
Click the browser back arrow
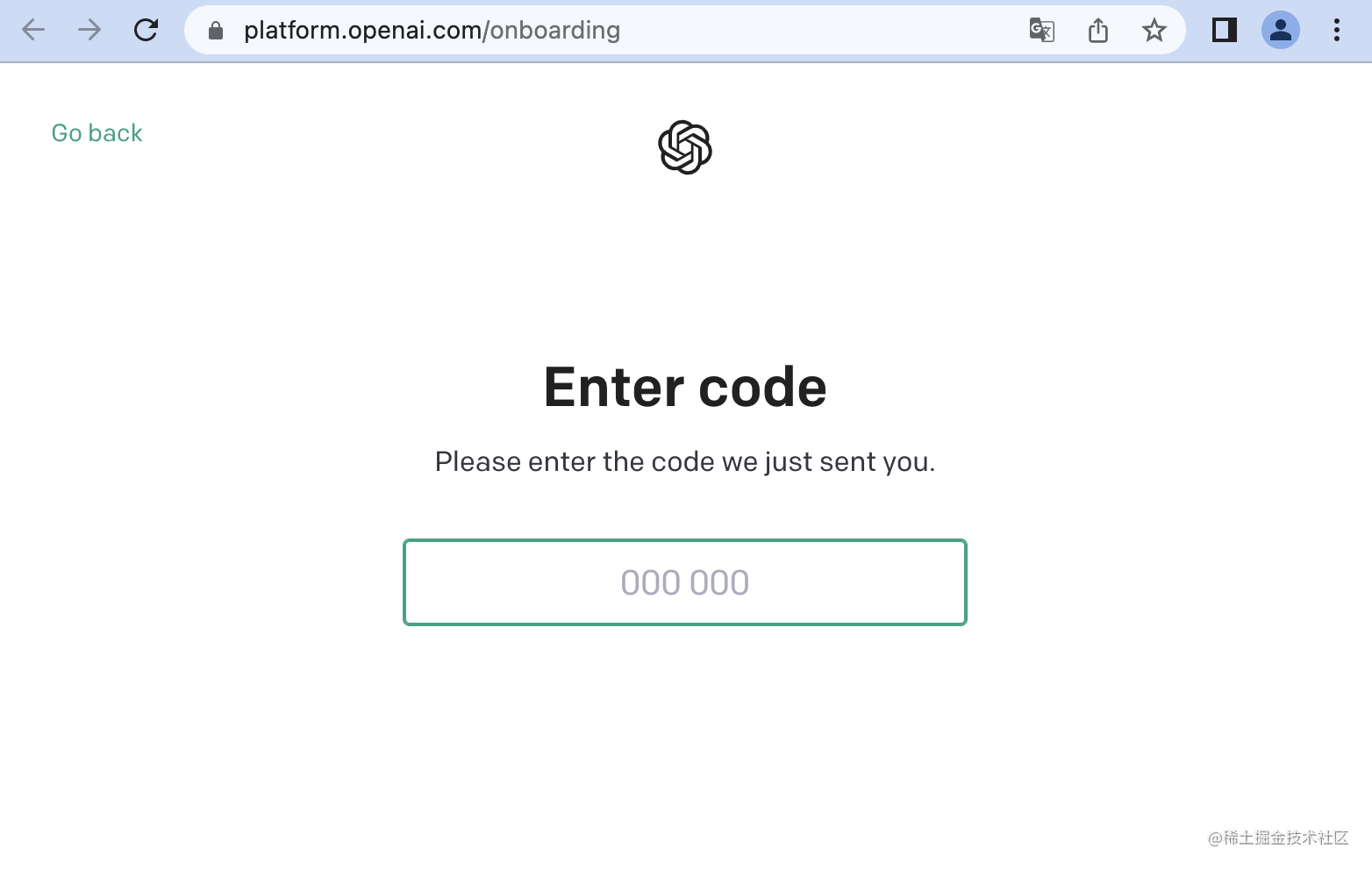tap(33, 30)
